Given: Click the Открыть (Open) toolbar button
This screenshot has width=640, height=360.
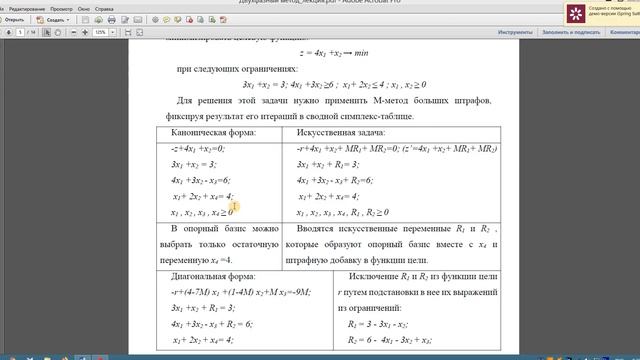Looking at the screenshot, I should click(12, 20).
